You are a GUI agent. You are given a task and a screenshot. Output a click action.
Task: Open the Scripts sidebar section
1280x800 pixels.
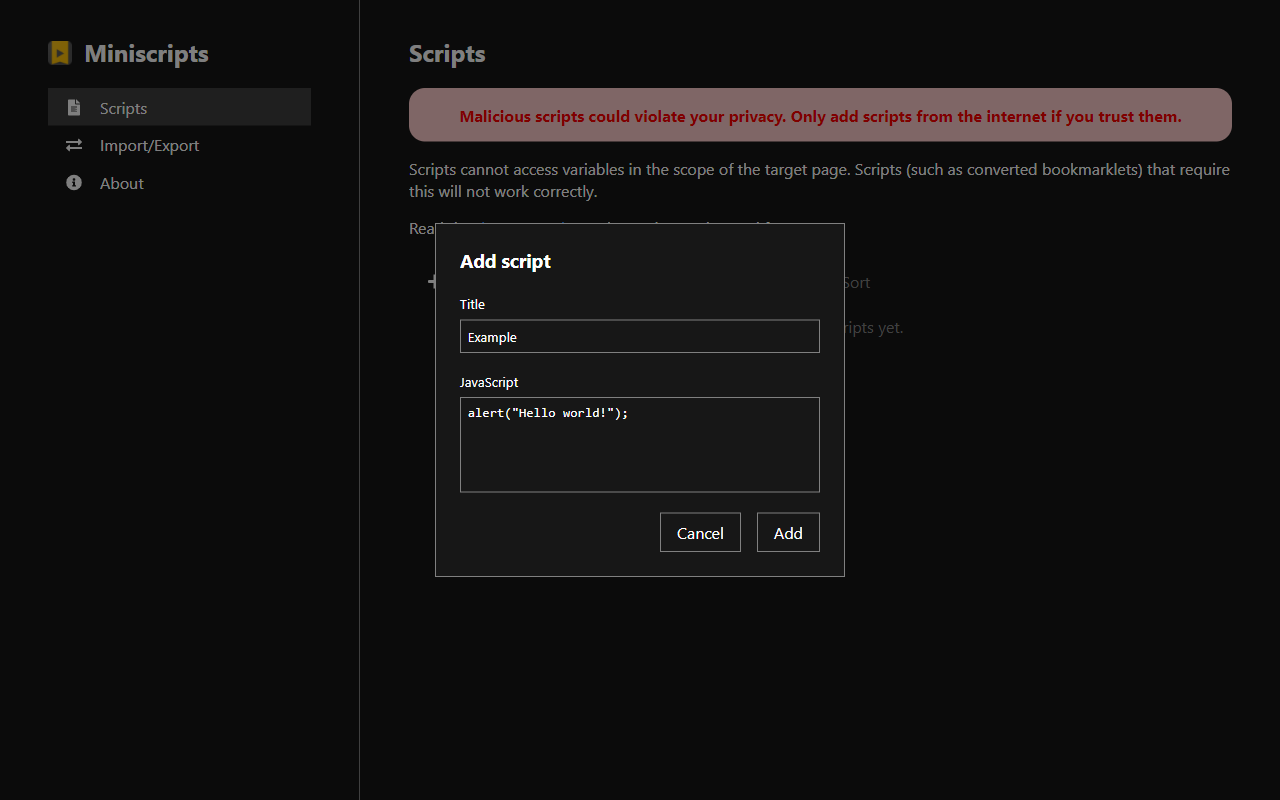179,107
